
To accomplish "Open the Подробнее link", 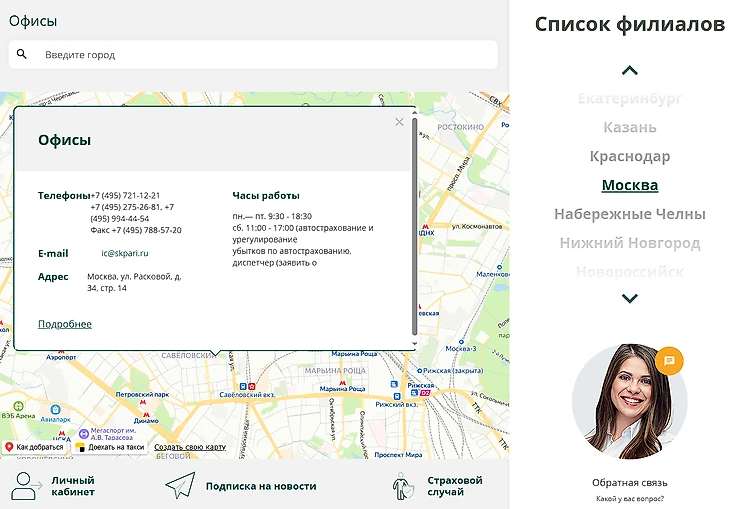I will tap(64, 324).
